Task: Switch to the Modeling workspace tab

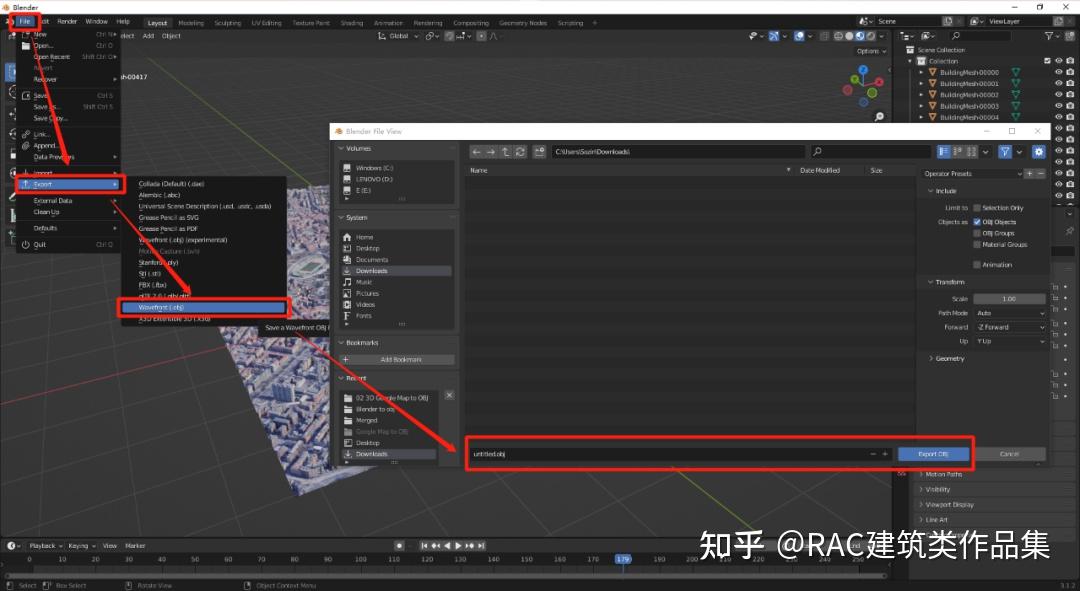Action: 191,23
